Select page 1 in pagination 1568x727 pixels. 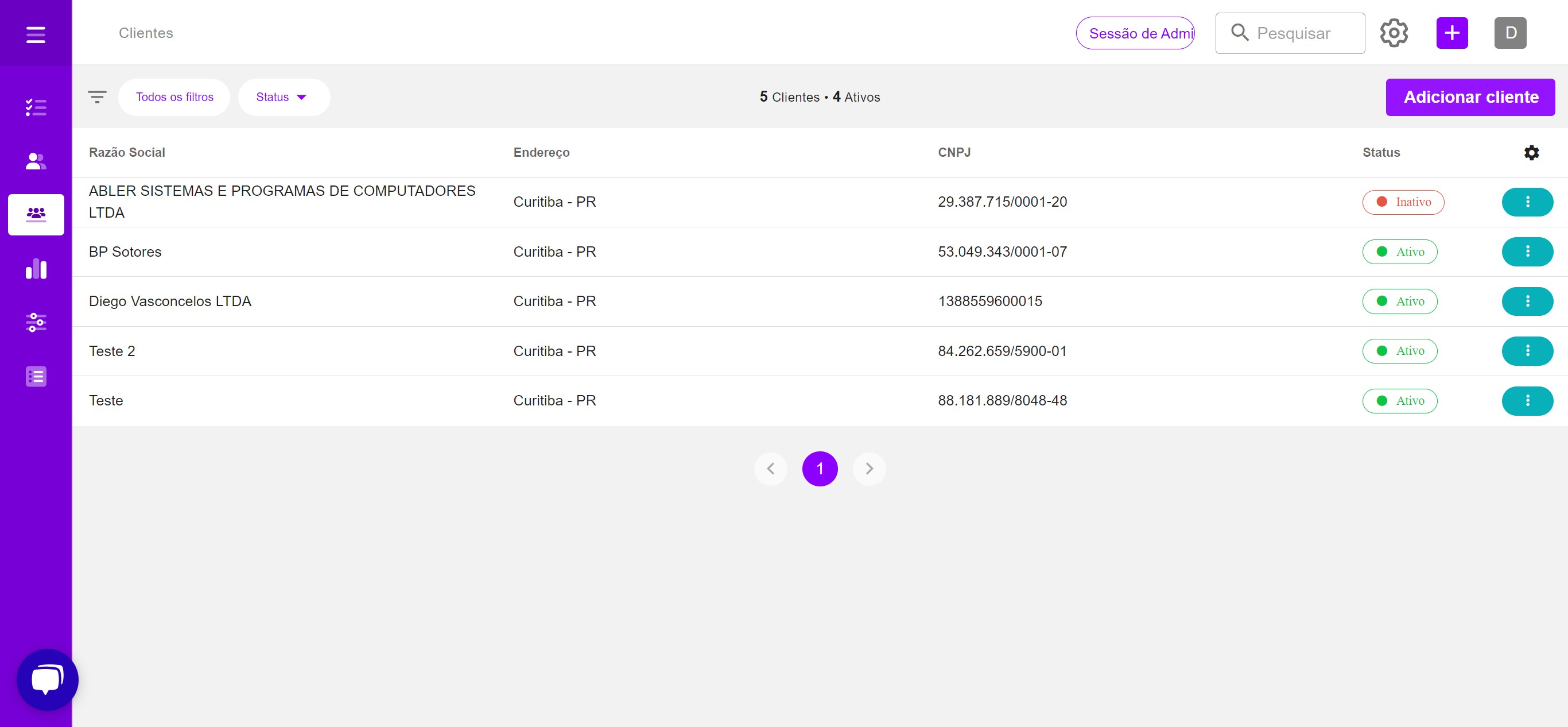pos(820,468)
